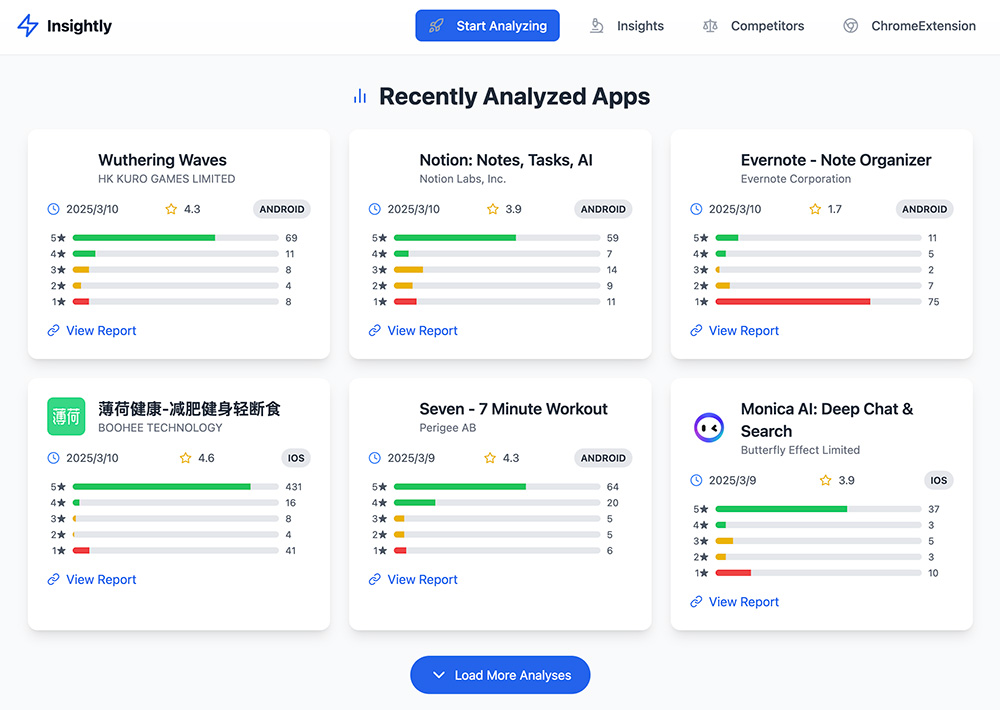Image resolution: width=1000 pixels, height=710 pixels.
Task: Open Monica AI View Report link
Action: (x=735, y=602)
